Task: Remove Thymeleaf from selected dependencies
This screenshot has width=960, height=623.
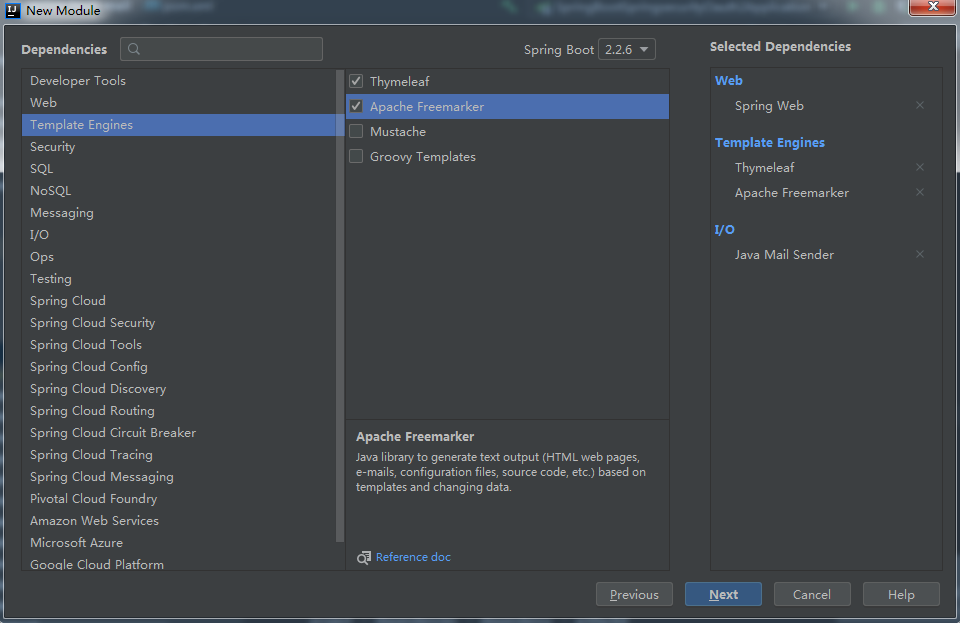Action: [x=920, y=167]
